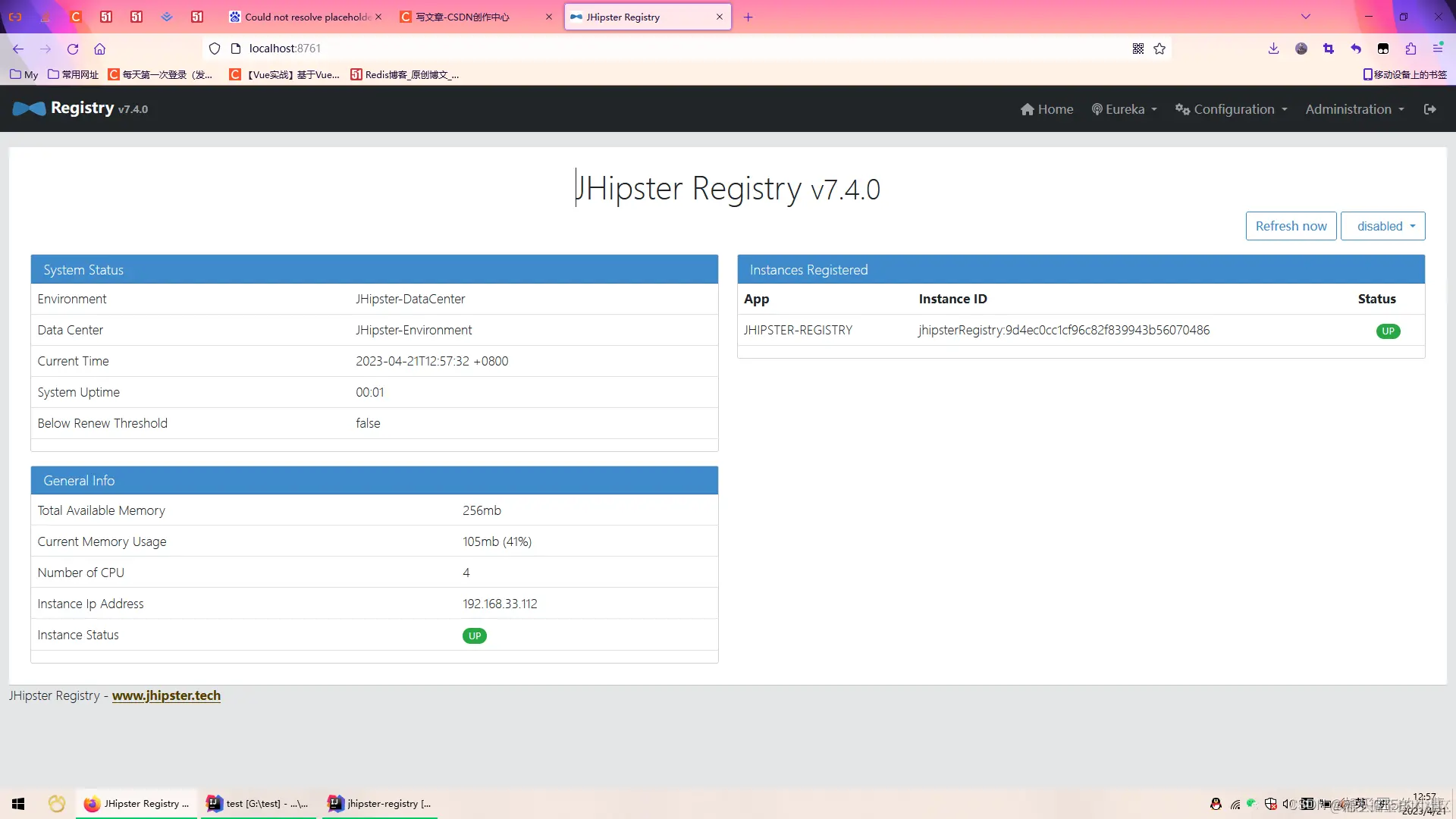This screenshot has height=819, width=1456.
Task: Open the www.jhipster.tech link
Action: (166, 695)
